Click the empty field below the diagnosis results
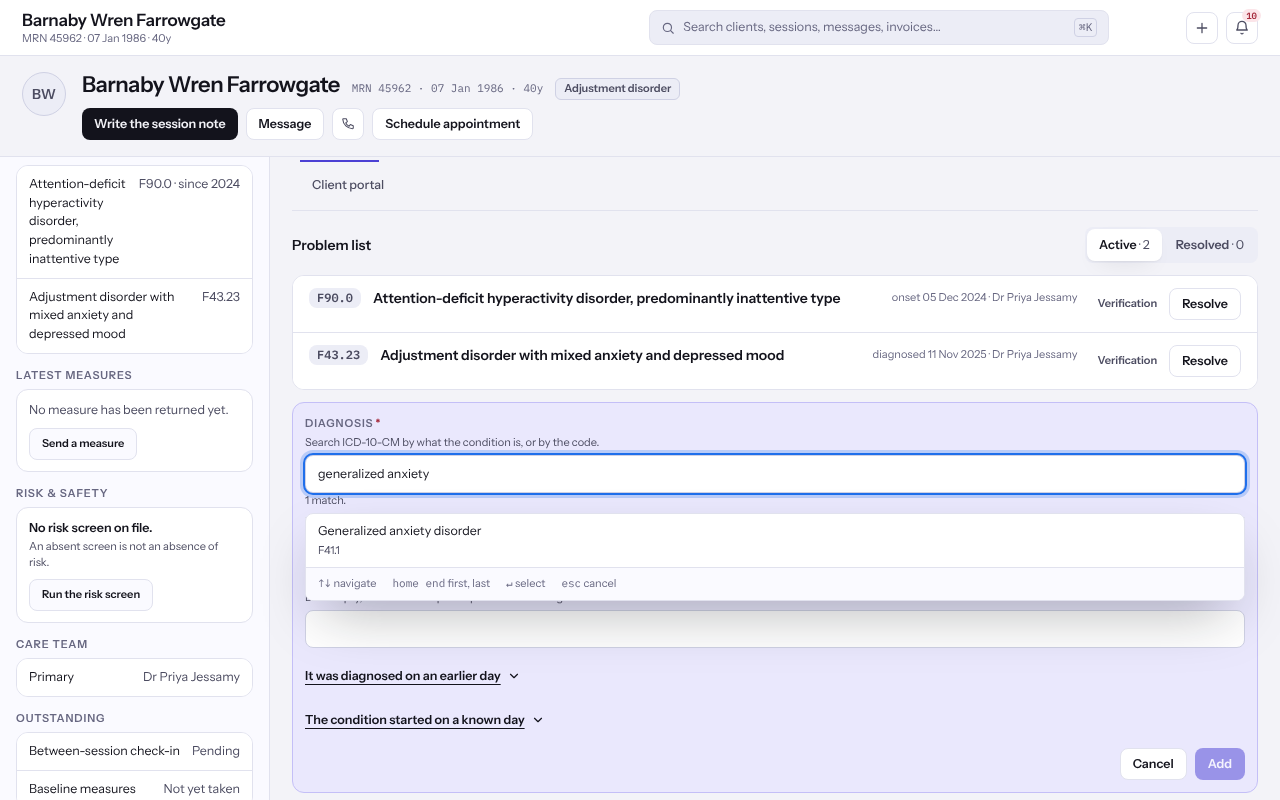The image size is (1280, 800). tap(775, 630)
